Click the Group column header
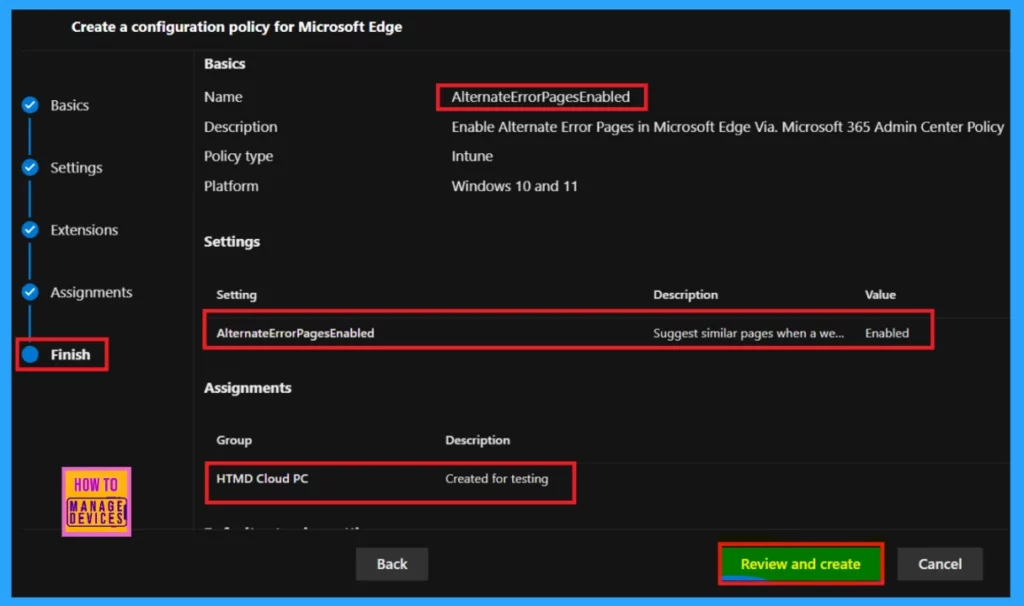The image size is (1024, 606). click(x=234, y=440)
